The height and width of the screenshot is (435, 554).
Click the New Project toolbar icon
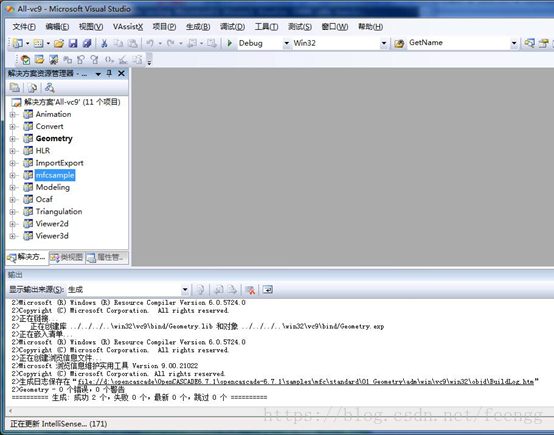coord(17,43)
